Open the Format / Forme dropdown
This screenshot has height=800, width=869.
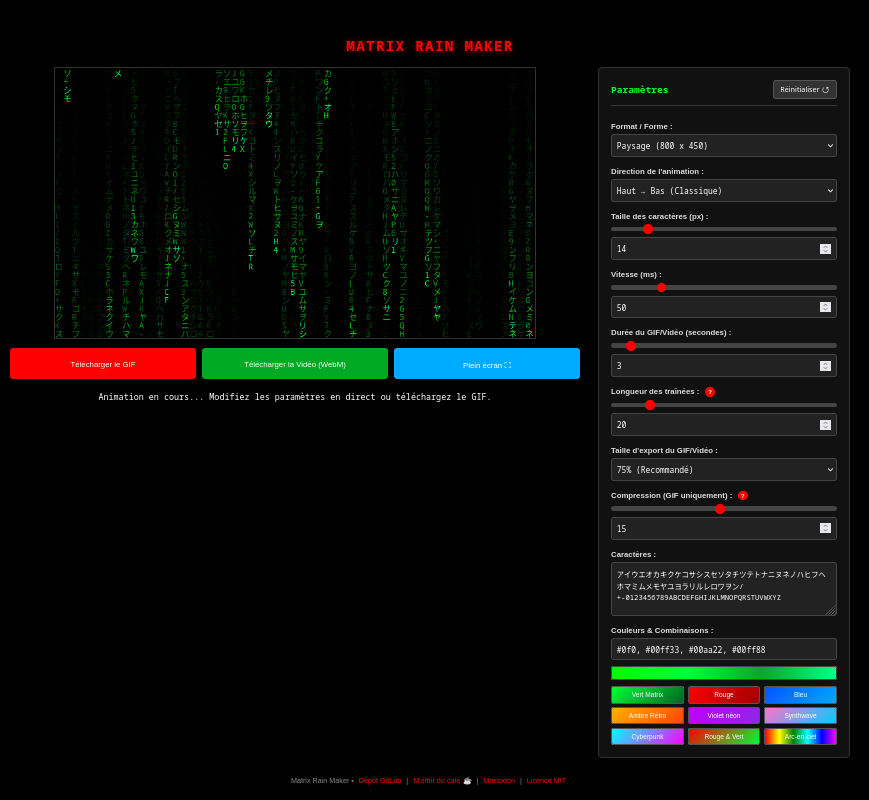pyautogui.click(x=724, y=146)
